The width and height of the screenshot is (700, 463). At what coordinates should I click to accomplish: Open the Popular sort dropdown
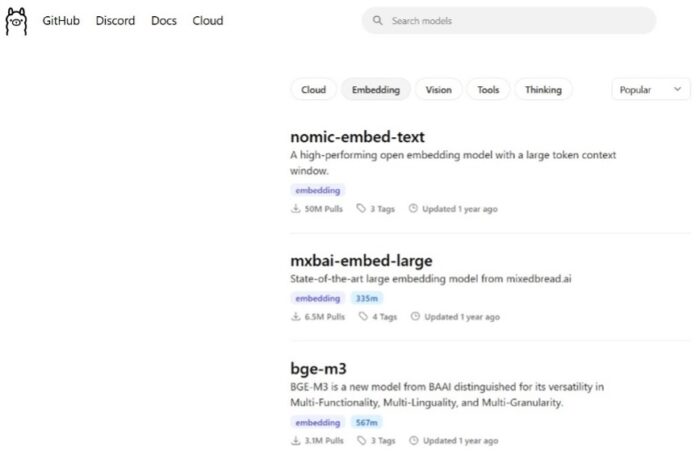click(x=650, y=90)
